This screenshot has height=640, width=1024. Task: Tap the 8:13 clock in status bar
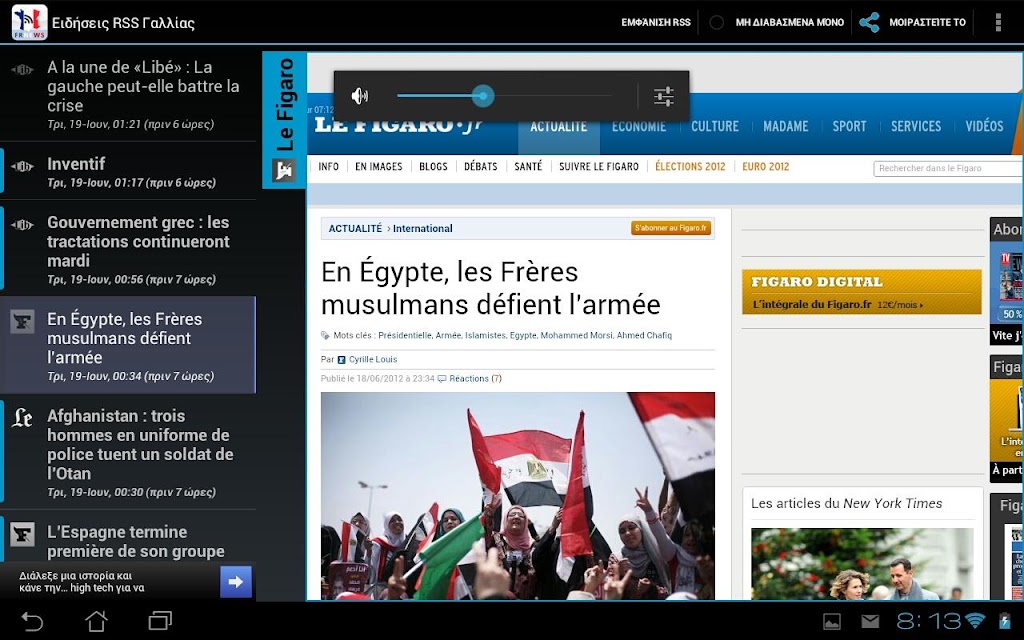point(927,620)
